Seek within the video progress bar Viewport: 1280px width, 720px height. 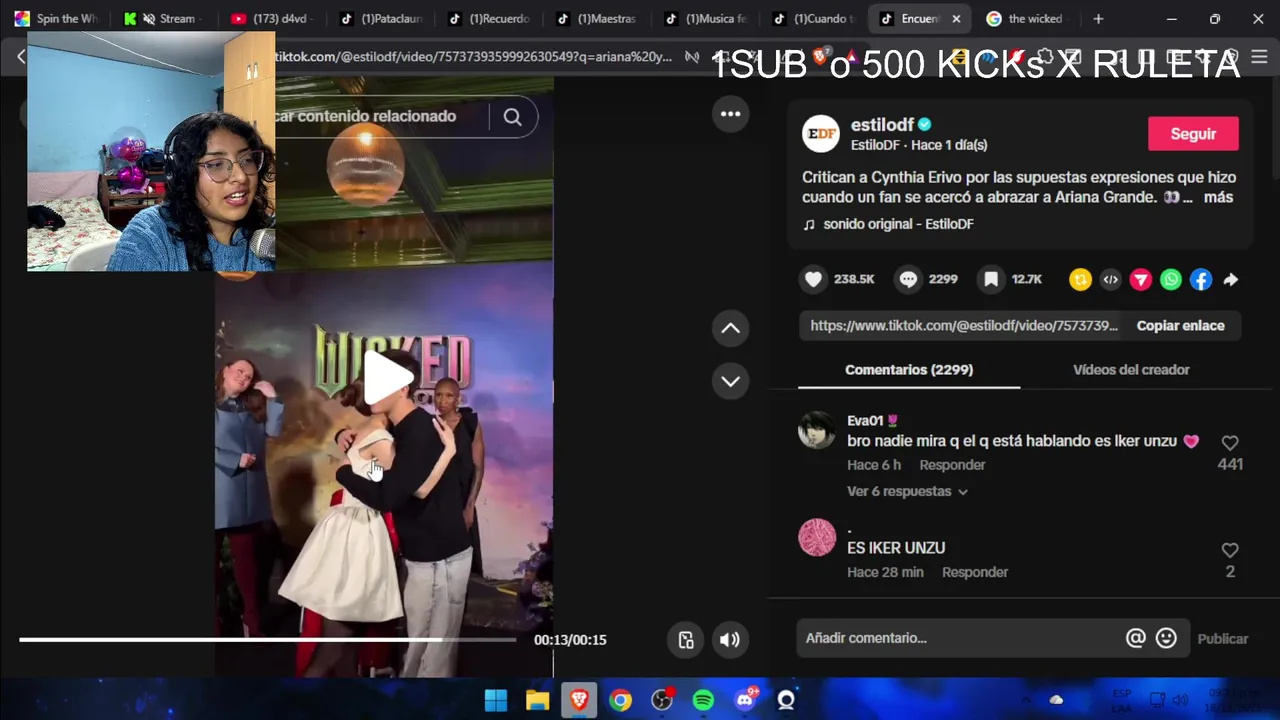pyautogui.click(x=268, y=640)
